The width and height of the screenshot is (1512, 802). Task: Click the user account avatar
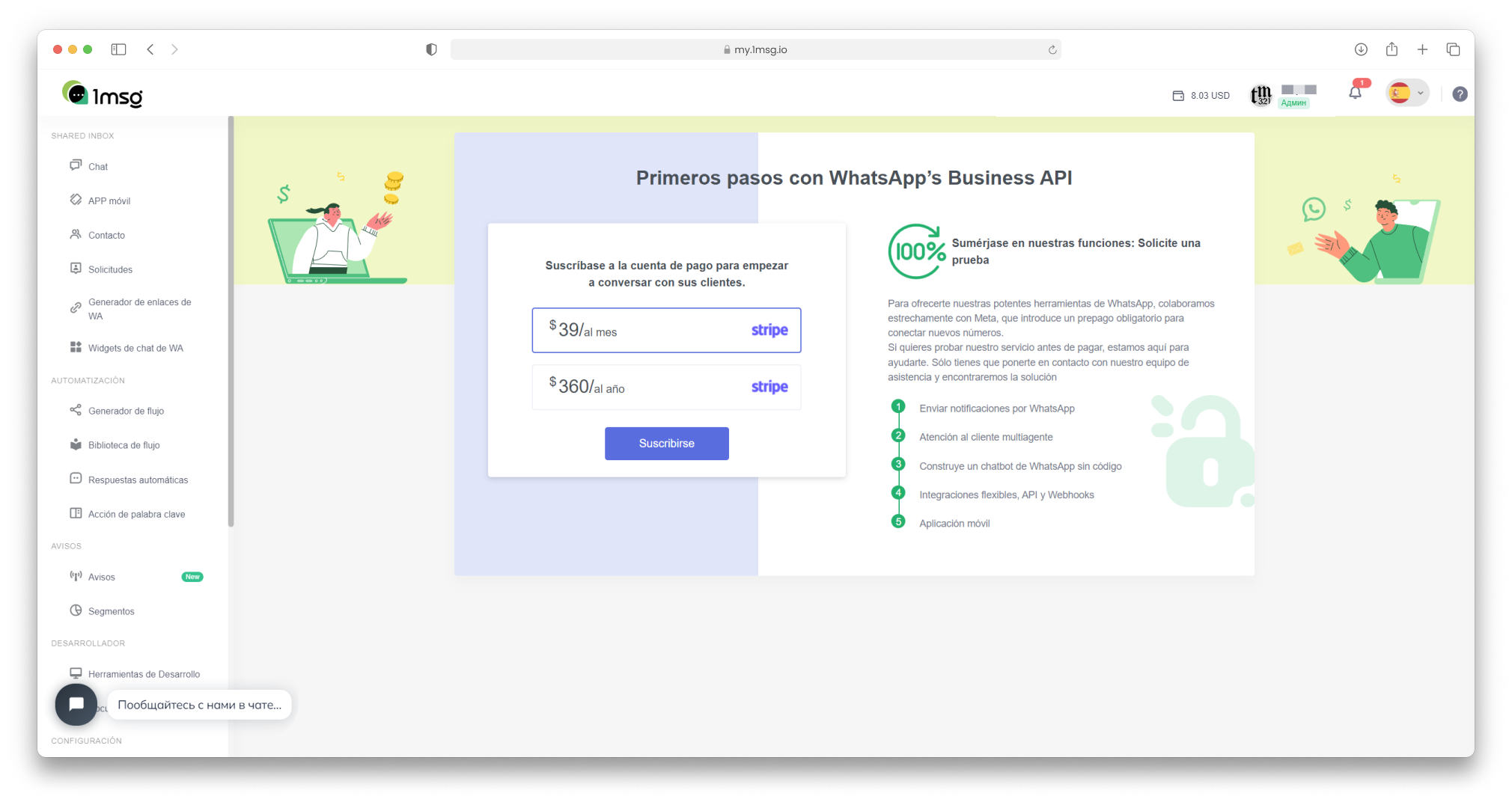1261,95
